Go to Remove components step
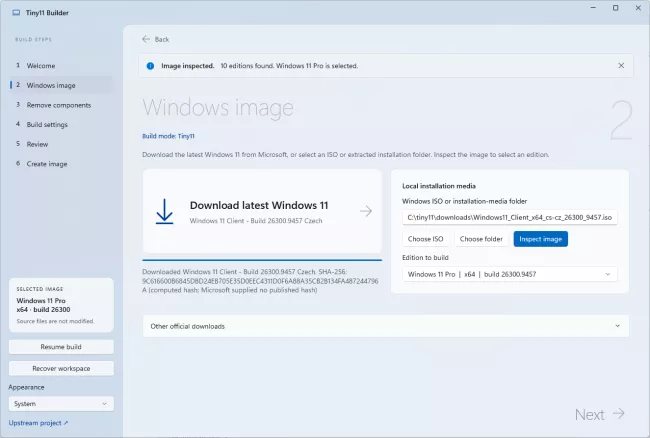The image size is (650, 438). tap(61, 105)
